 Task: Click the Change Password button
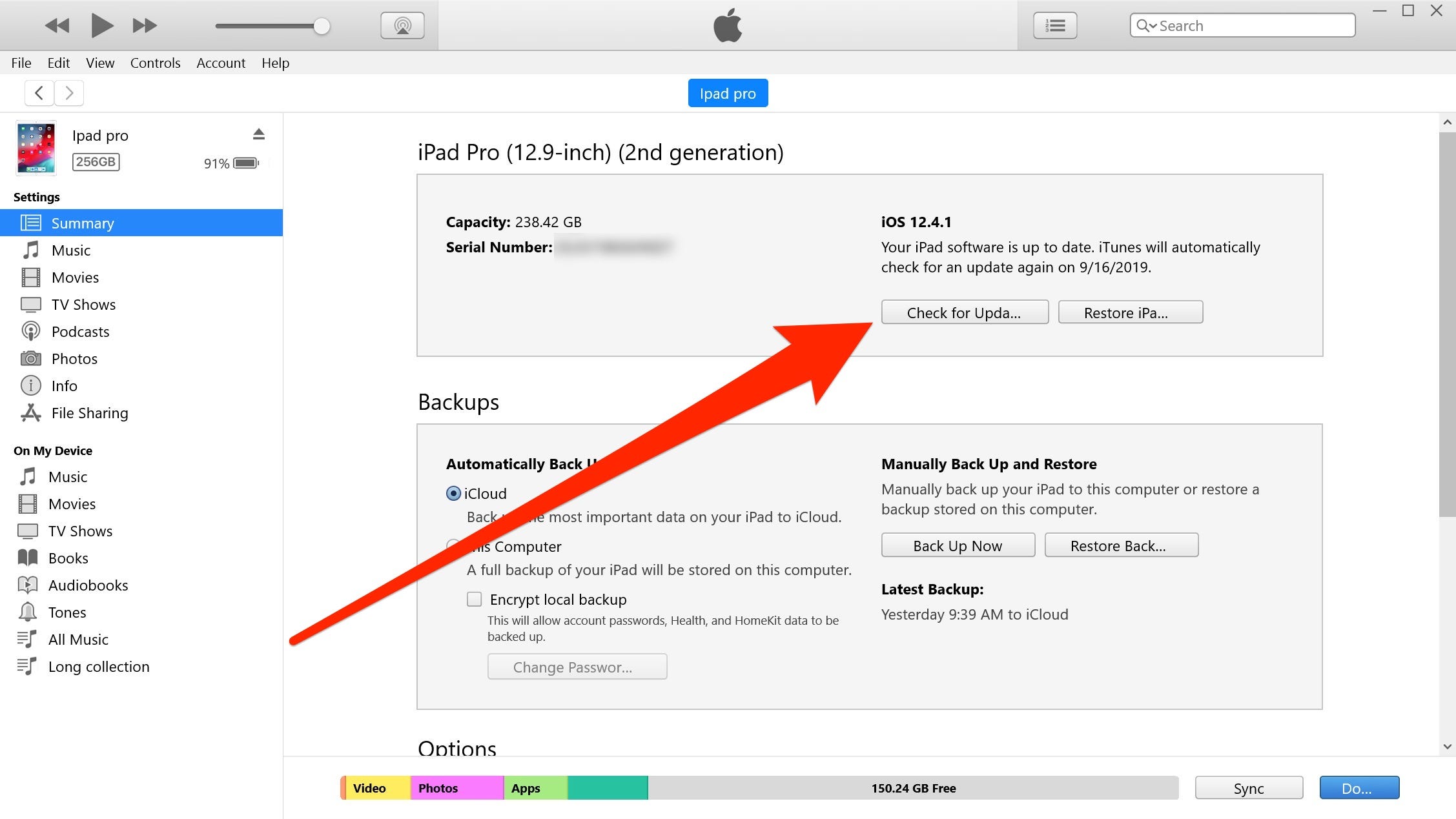point(577,667)
